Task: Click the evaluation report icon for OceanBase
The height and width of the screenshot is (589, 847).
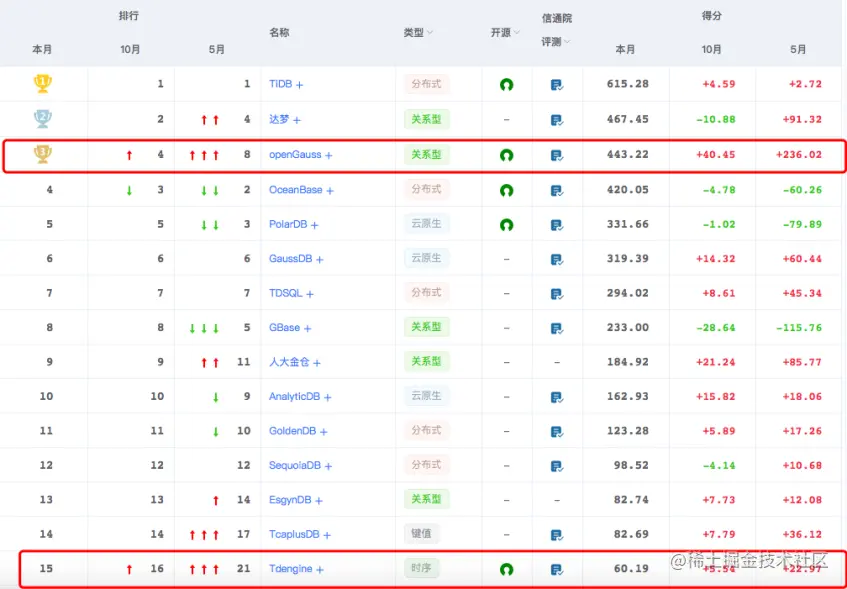Action: tap(557, 191)
